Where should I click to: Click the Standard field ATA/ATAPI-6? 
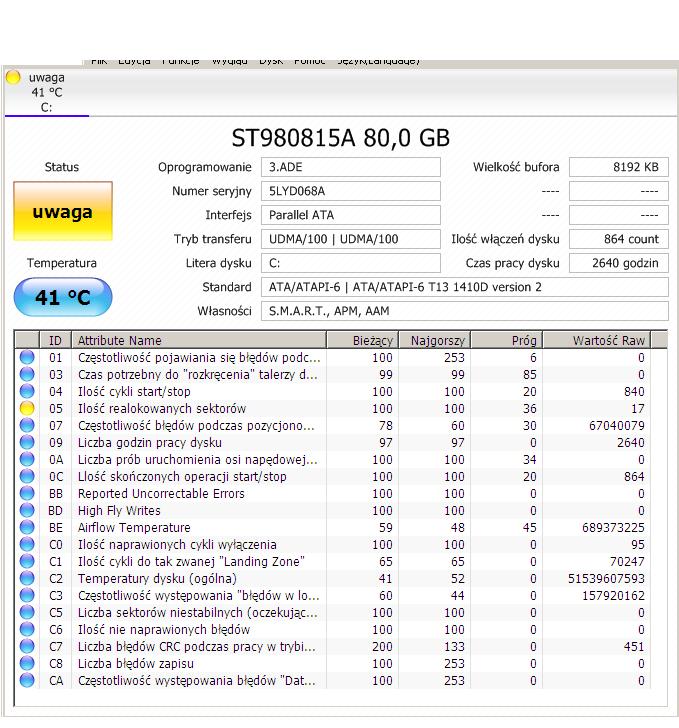465,287
